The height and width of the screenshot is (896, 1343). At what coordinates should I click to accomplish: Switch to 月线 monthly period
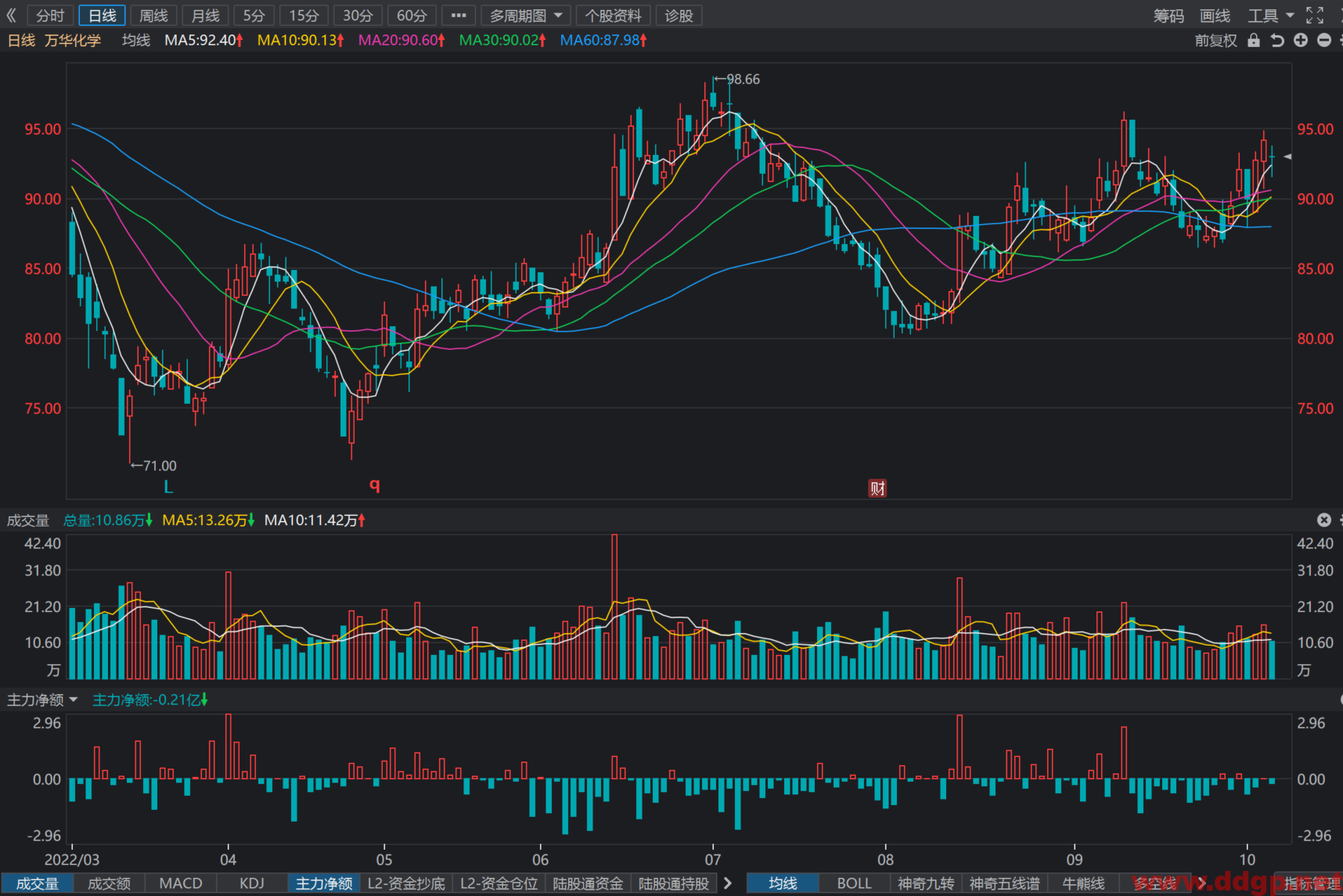point(205,16)
